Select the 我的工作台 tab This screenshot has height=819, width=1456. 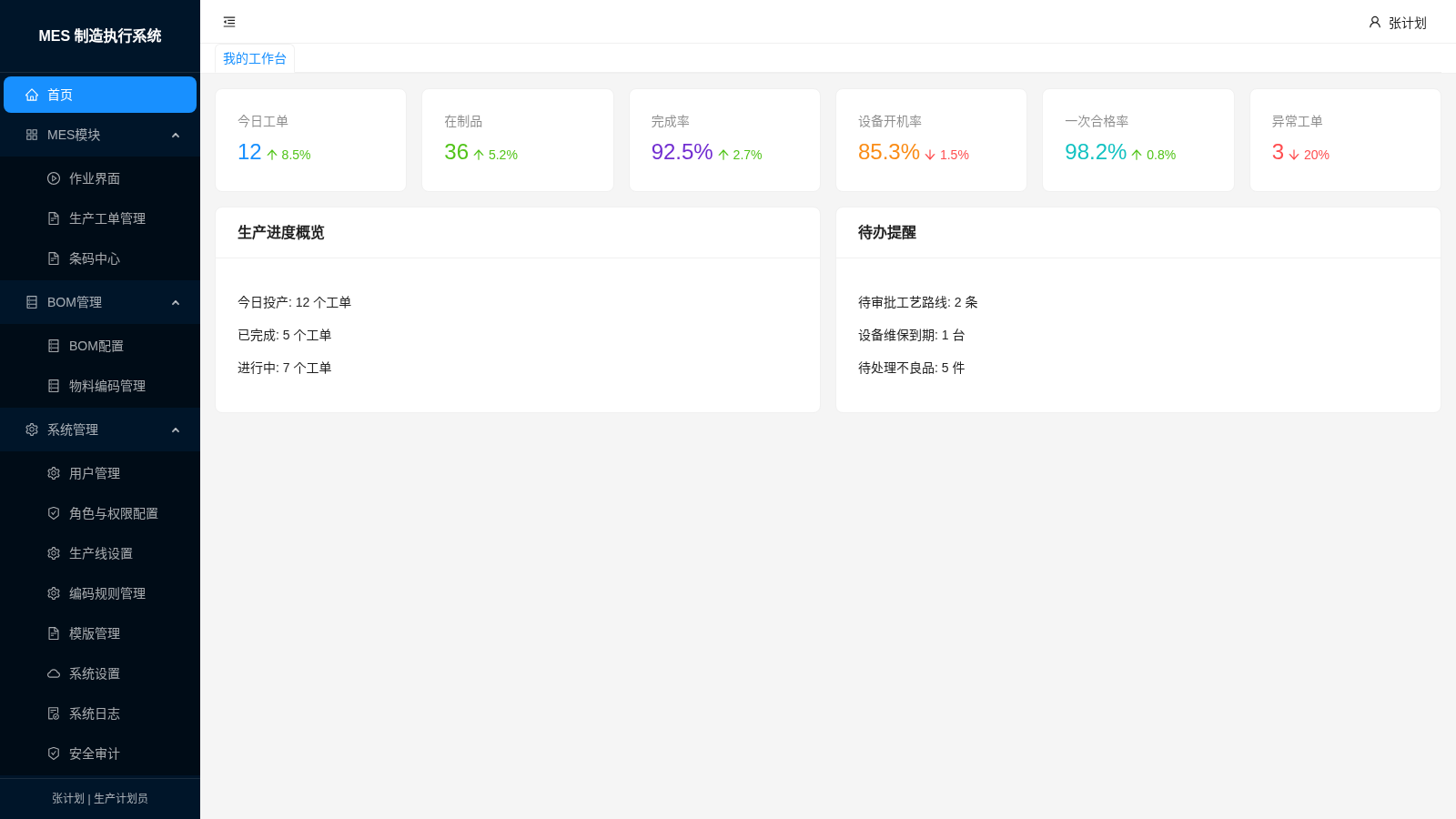click(x=255, y=58)
